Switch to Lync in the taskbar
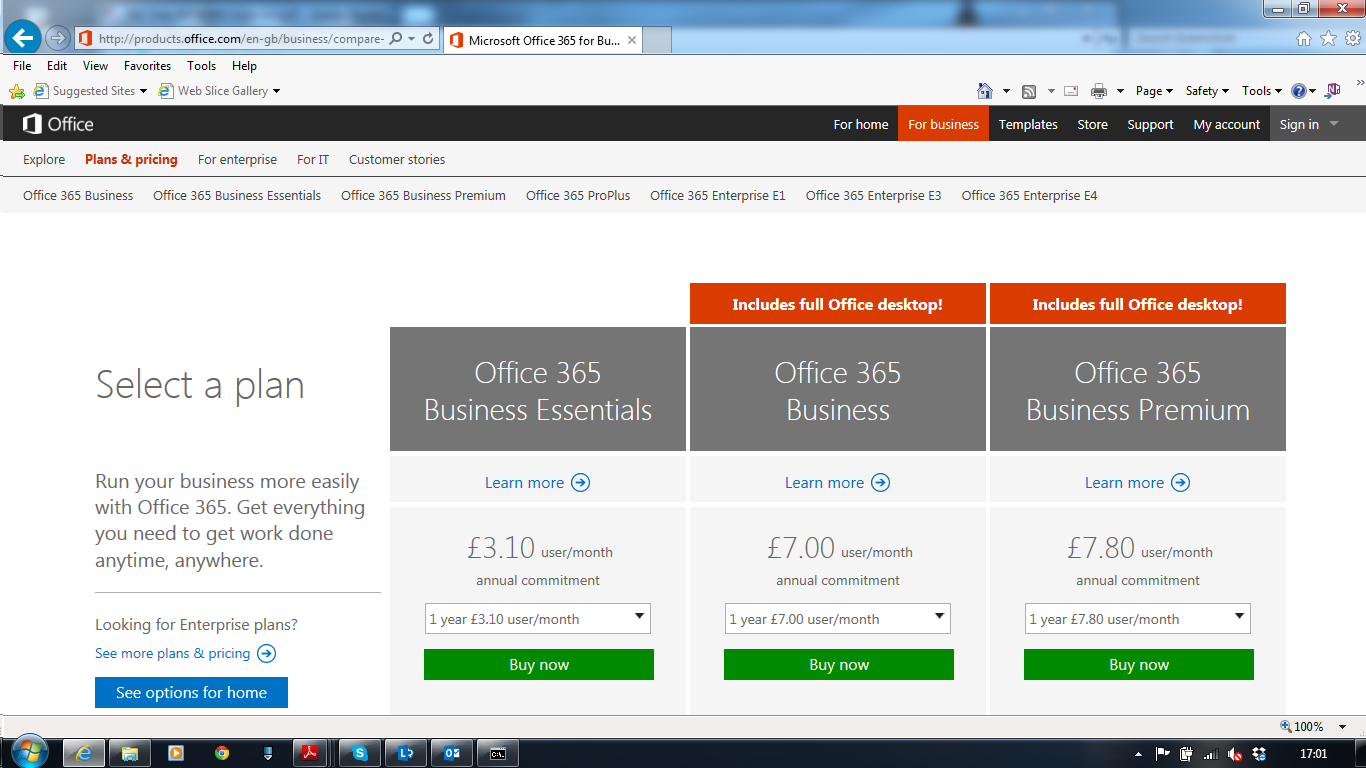1366x768 pixels. (406, 753)
